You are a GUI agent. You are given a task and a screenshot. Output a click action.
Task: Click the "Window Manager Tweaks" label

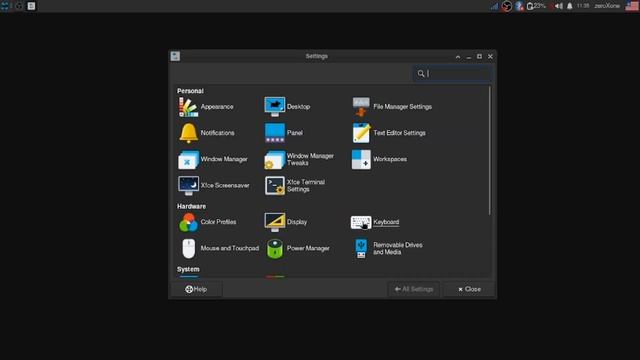click(x=310, y=160)
